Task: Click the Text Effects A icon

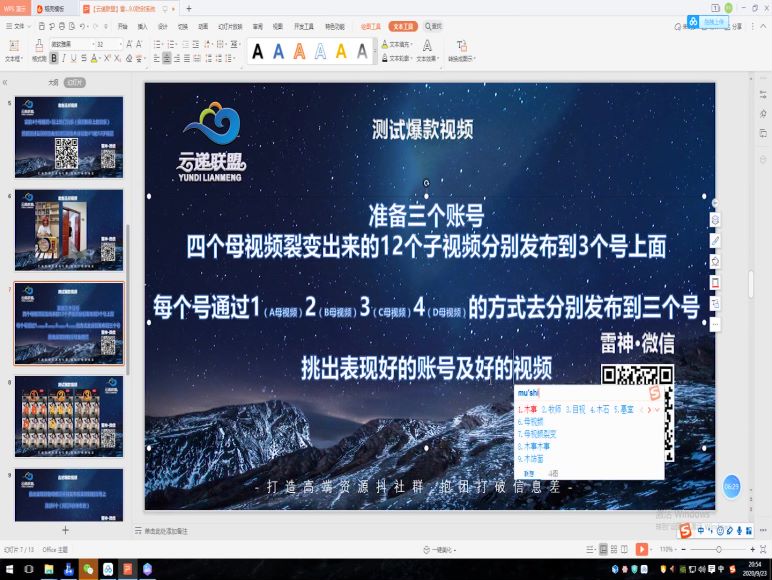Action: (x=427, y=46)
